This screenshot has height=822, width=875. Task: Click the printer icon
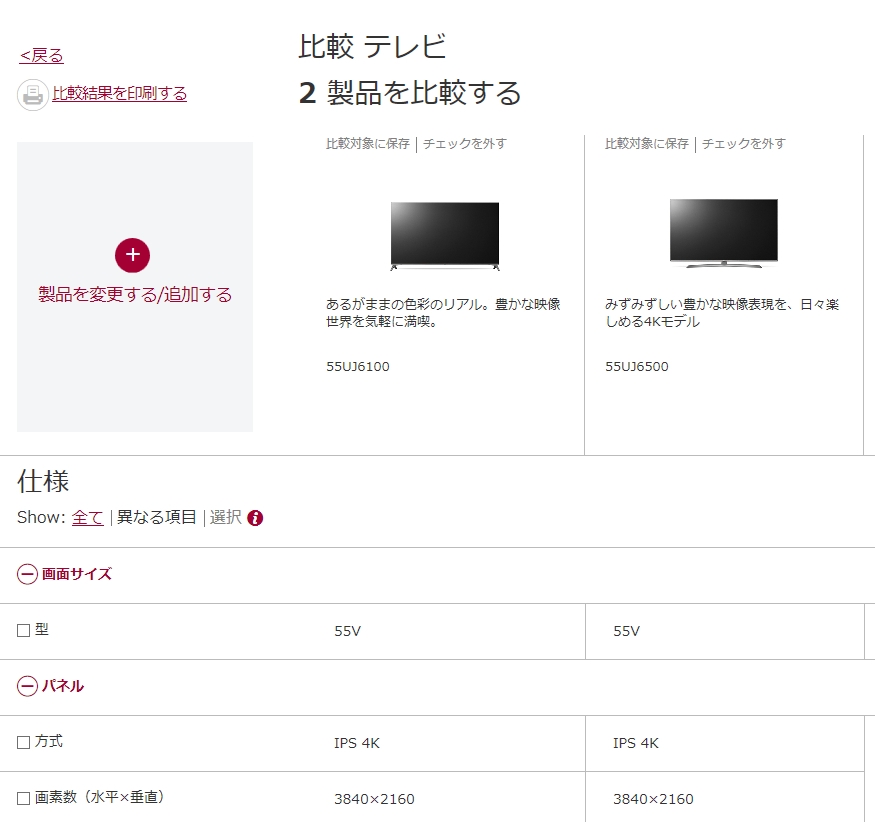(33, 95)
